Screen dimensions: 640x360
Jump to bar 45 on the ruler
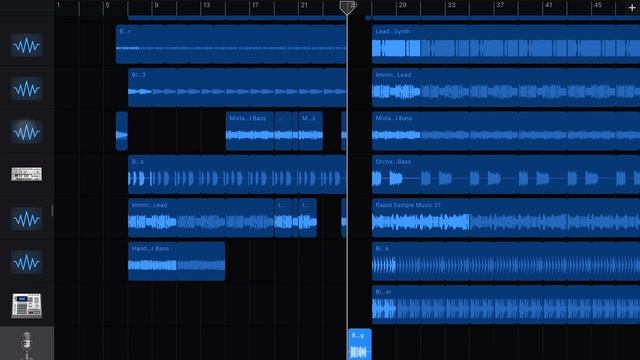(598, 5)
